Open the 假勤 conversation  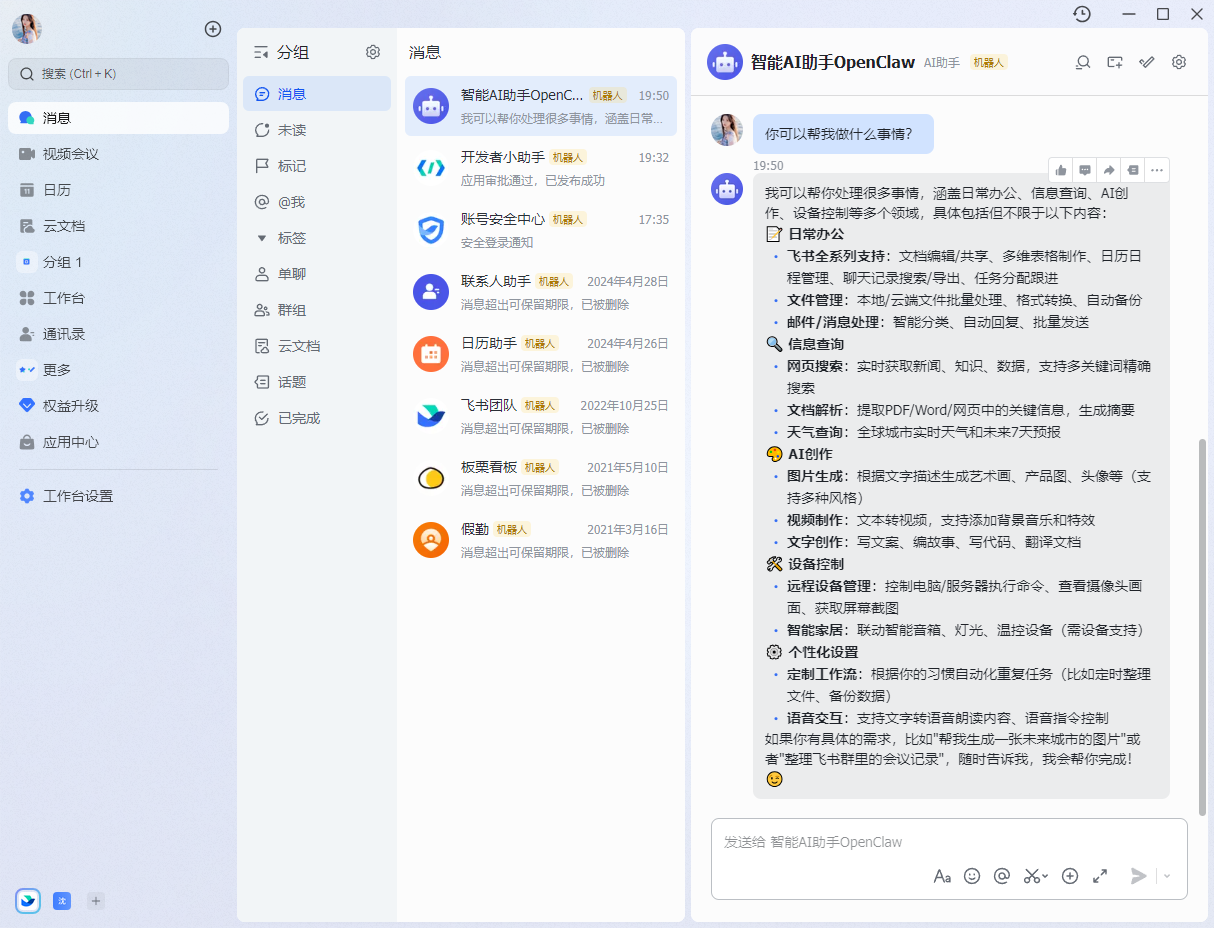[x=541, y=540]
